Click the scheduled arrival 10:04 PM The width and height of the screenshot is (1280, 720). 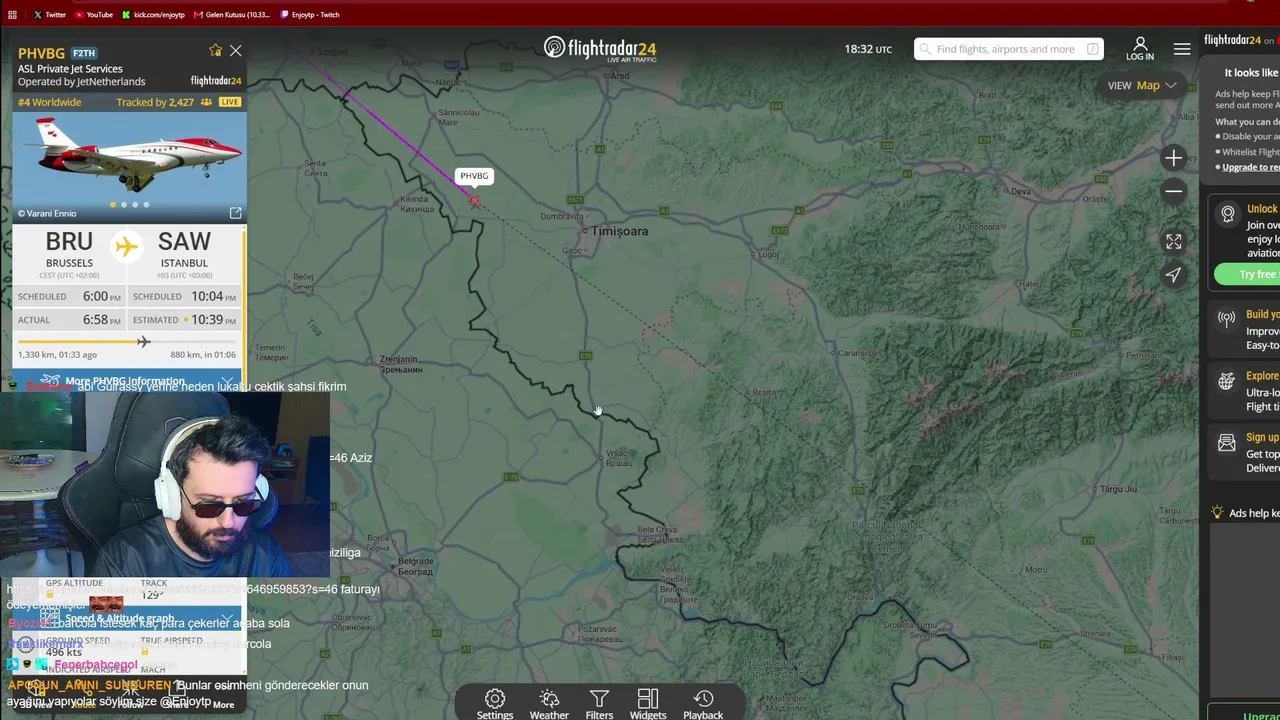pyautogui.click(x=214, y=296)
